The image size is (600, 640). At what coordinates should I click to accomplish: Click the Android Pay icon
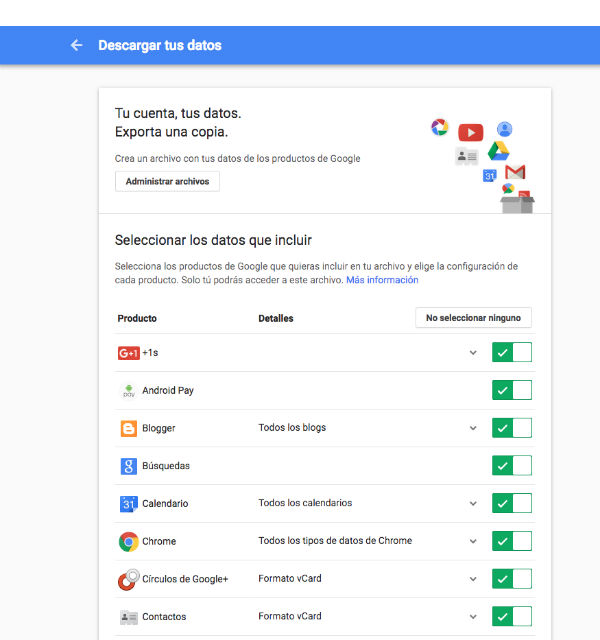click(x=129, y=391)
